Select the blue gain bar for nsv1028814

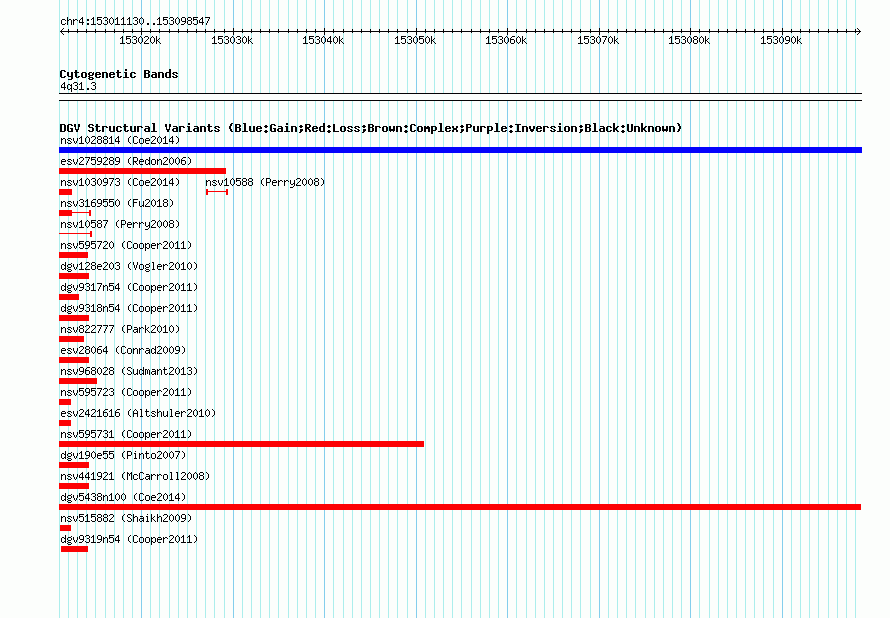460,150
